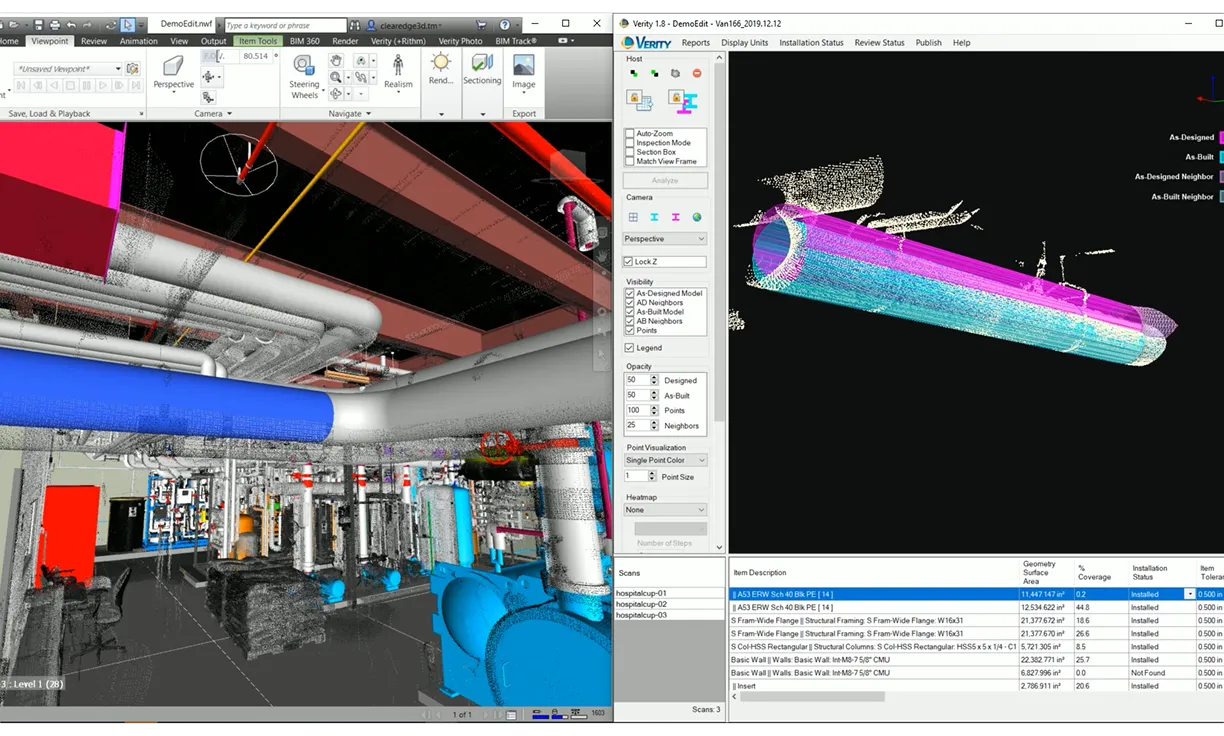Image resolution: width=1224 pixels, height=736 pixels.
Task: Enable the Match View Frame checkbox
Action: point(630,161)
